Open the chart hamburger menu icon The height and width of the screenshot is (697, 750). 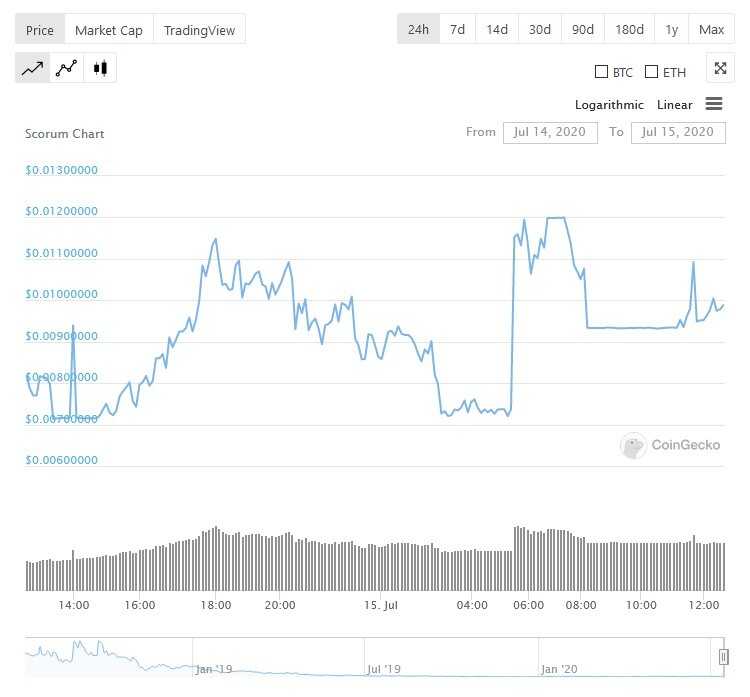[714, 104]
